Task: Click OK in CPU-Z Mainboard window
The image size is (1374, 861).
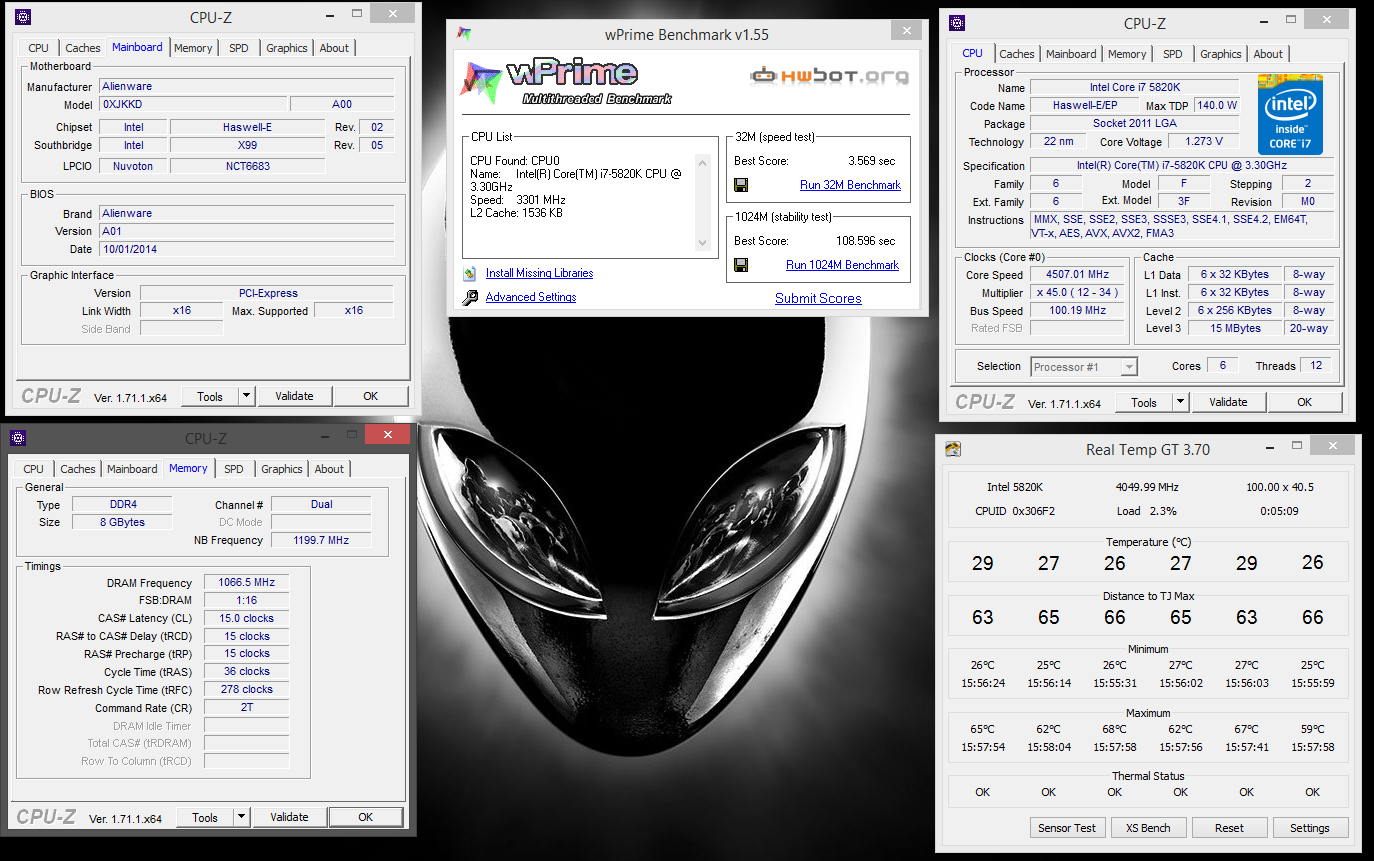Action: (371, 396)
